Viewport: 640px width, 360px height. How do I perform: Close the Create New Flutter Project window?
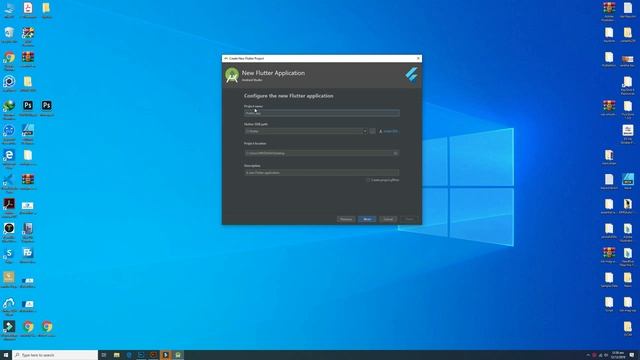pyautogui.click(x=418, y=58)
